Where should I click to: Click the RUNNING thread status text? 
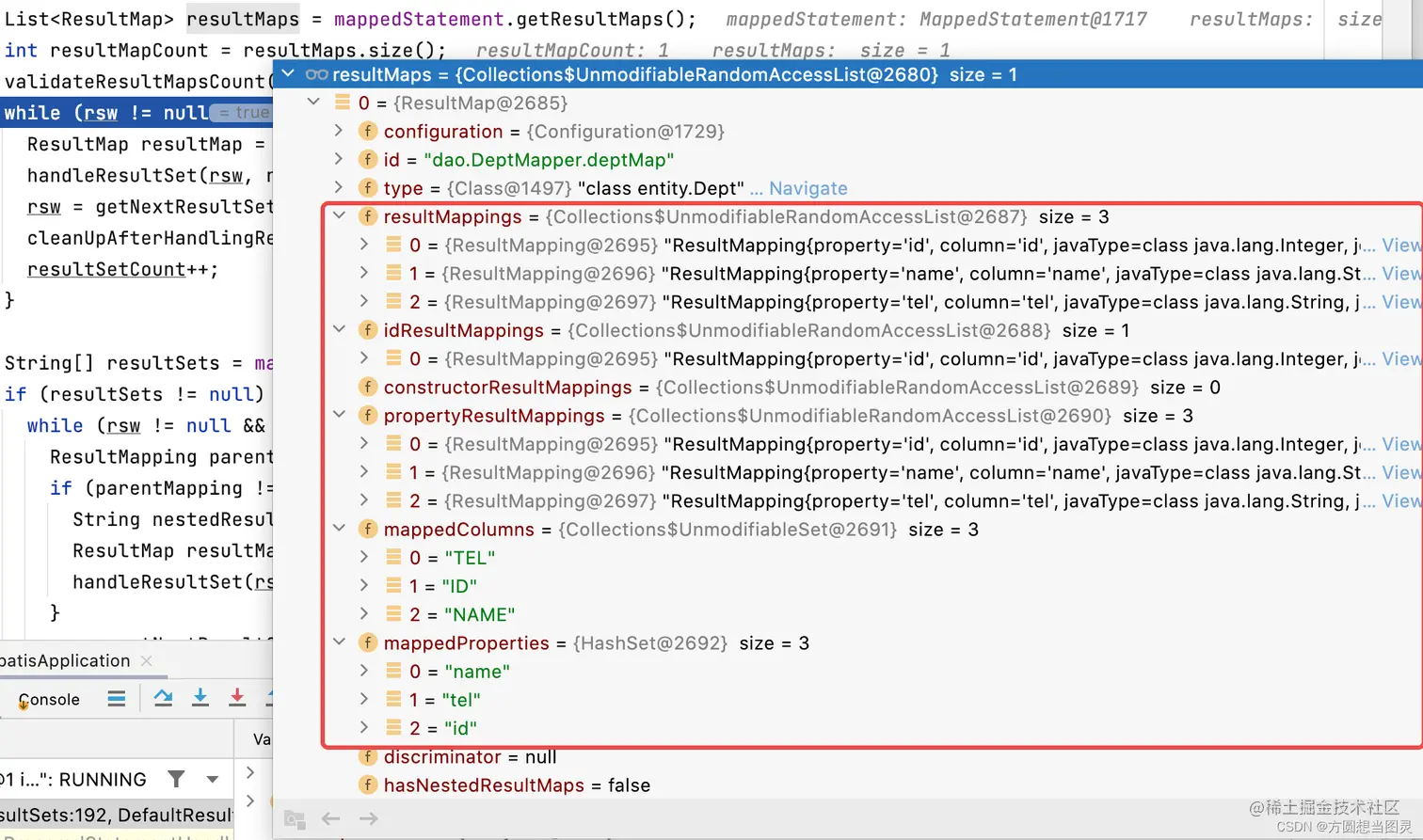[102, 779]
